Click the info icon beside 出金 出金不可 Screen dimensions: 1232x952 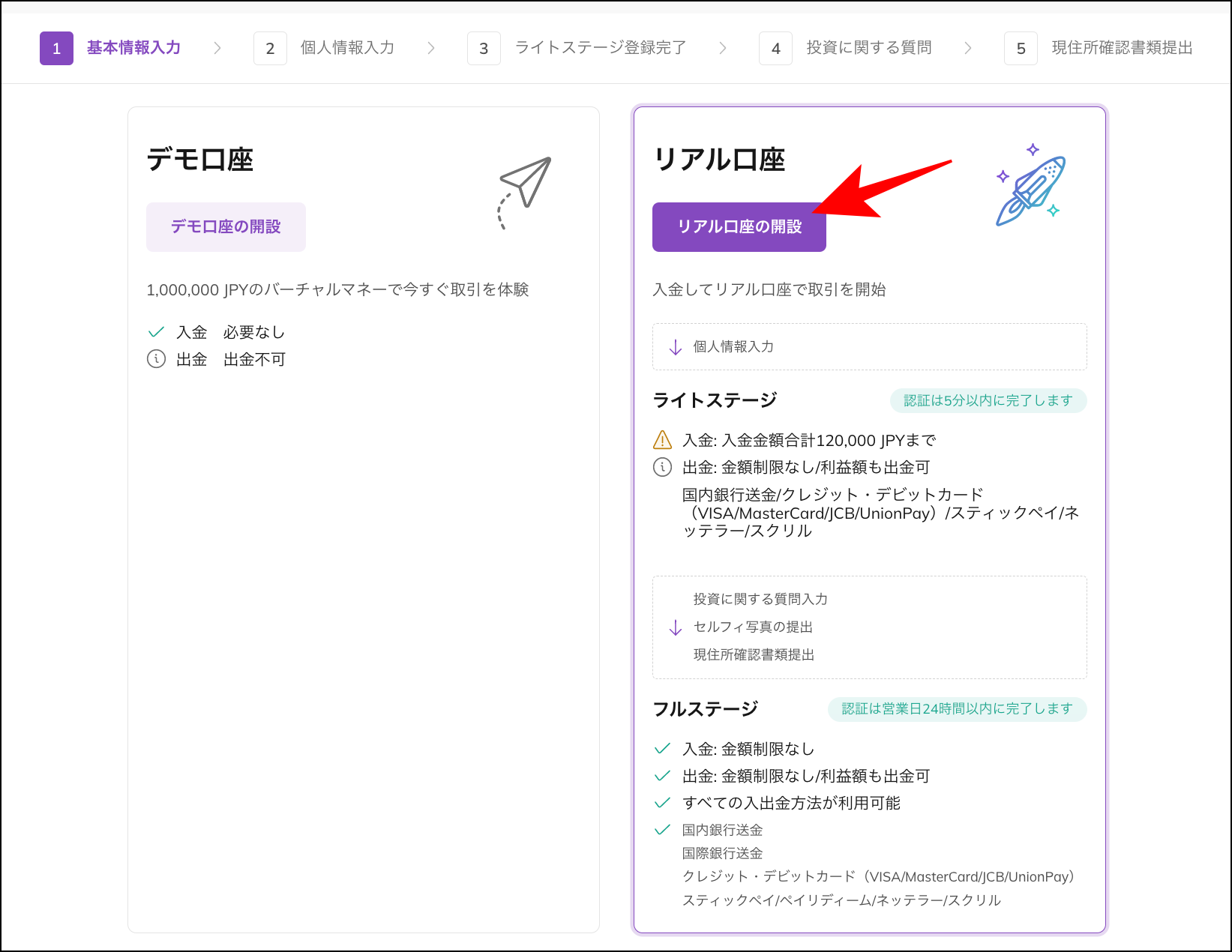(x=155, y=359)
